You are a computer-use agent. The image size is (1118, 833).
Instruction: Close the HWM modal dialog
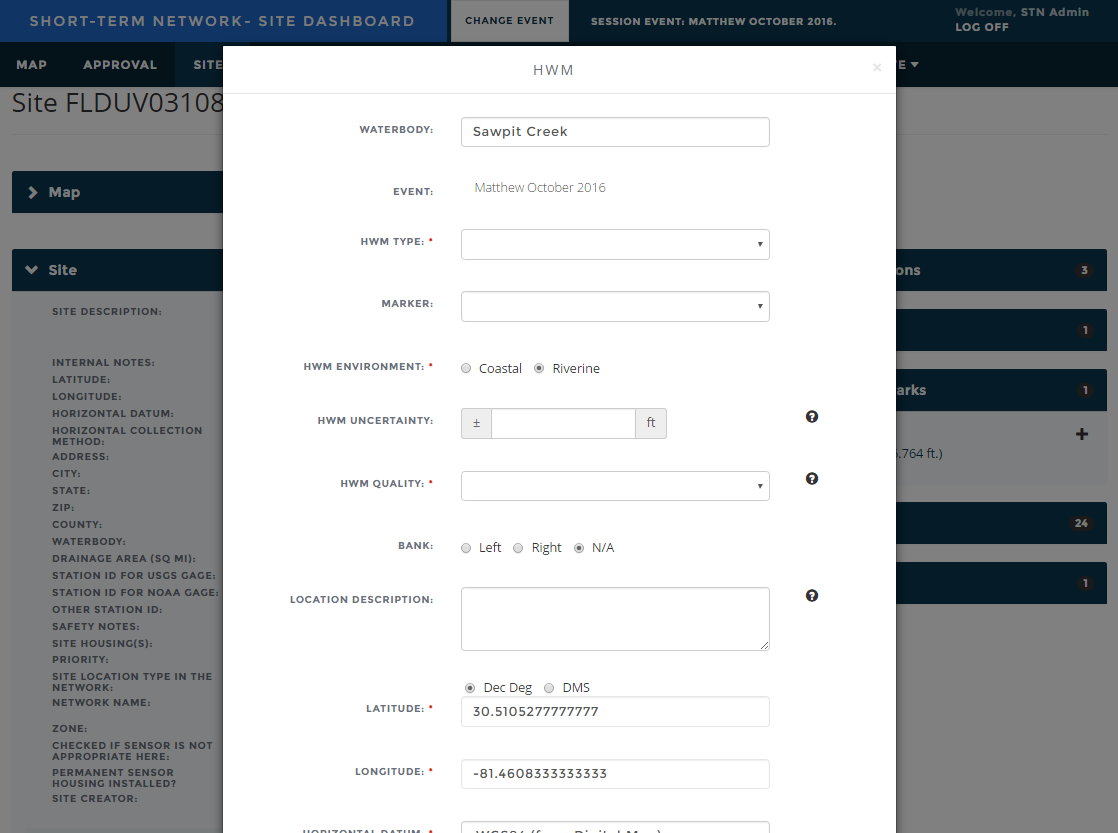pos(877,68)
